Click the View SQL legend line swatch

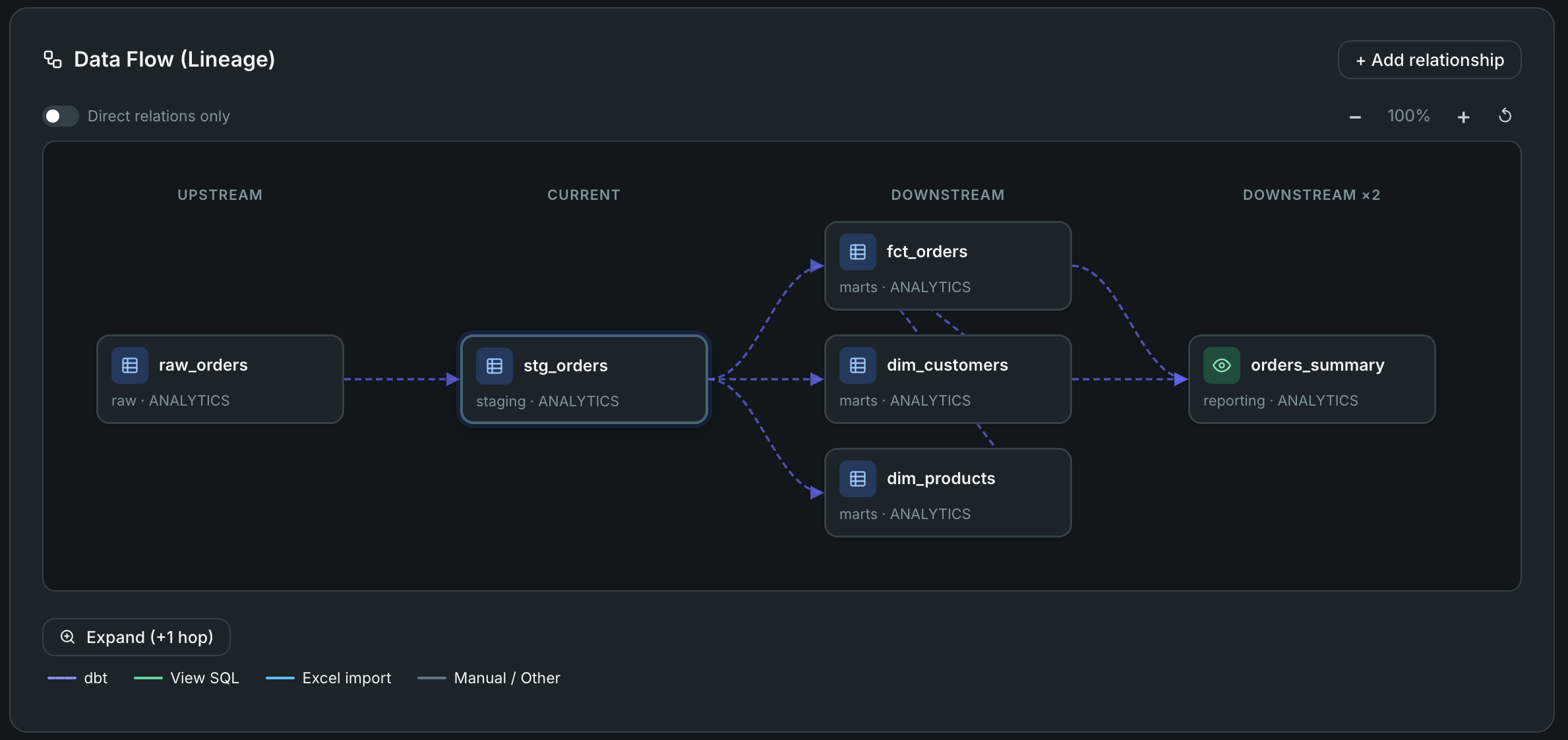coord(148,678)
